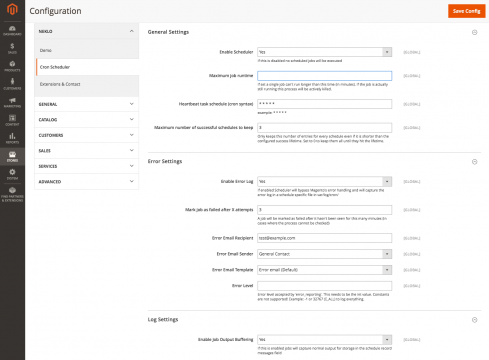Select the Cron Scheduler menu item
This screenshot has height=360, width=489.
point(87,67)
